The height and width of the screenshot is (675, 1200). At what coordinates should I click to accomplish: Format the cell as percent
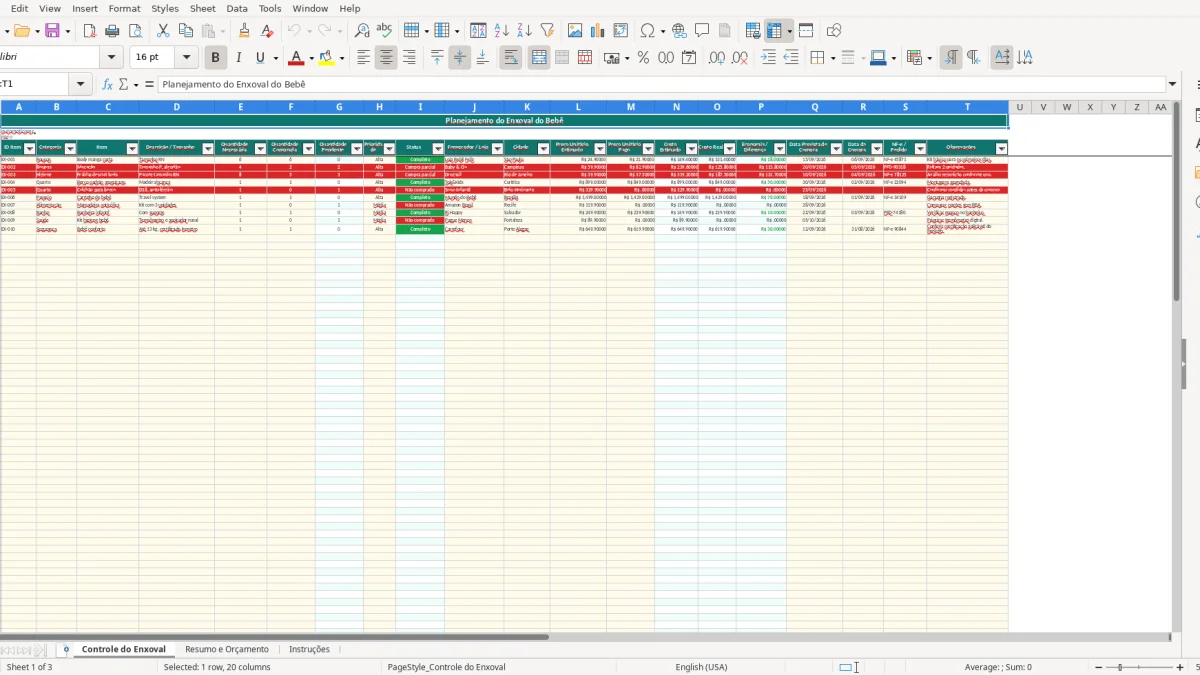643,58
